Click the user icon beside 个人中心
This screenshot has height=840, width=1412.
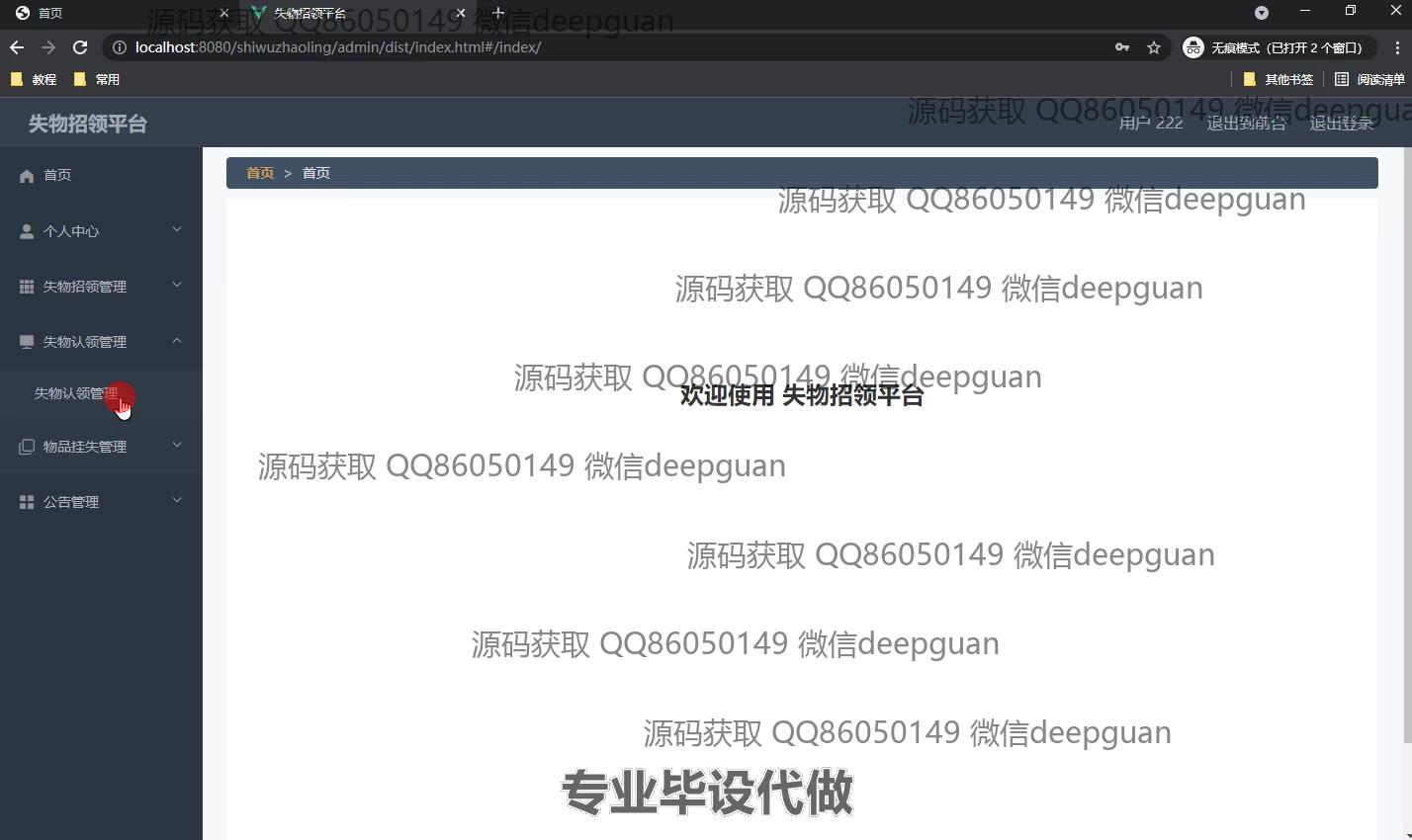pyautogui.click(x=27, y=231)
